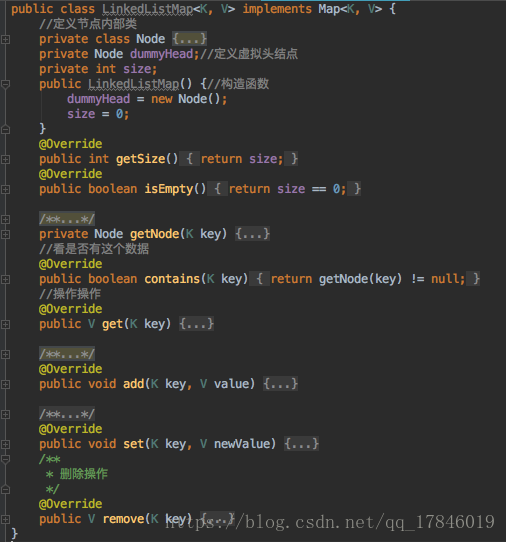
Task: Click the 'implements' keyword
Action: pyautogui.click(x=277, y=9)
